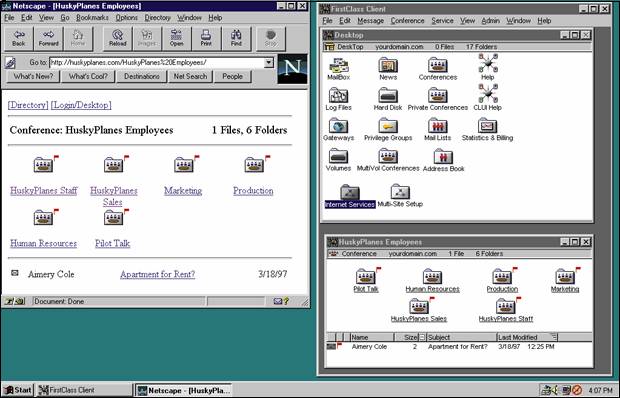
Task: Expand the Go to URL dropdown arrow
Action: 269,62
